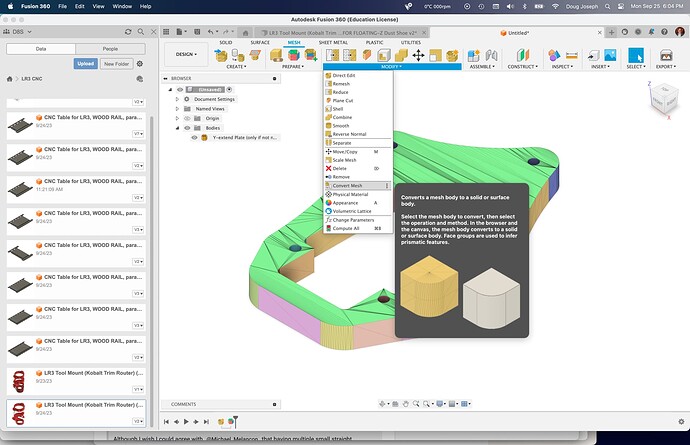Switch to the Utilities ribbon tab

pos(410,43)
